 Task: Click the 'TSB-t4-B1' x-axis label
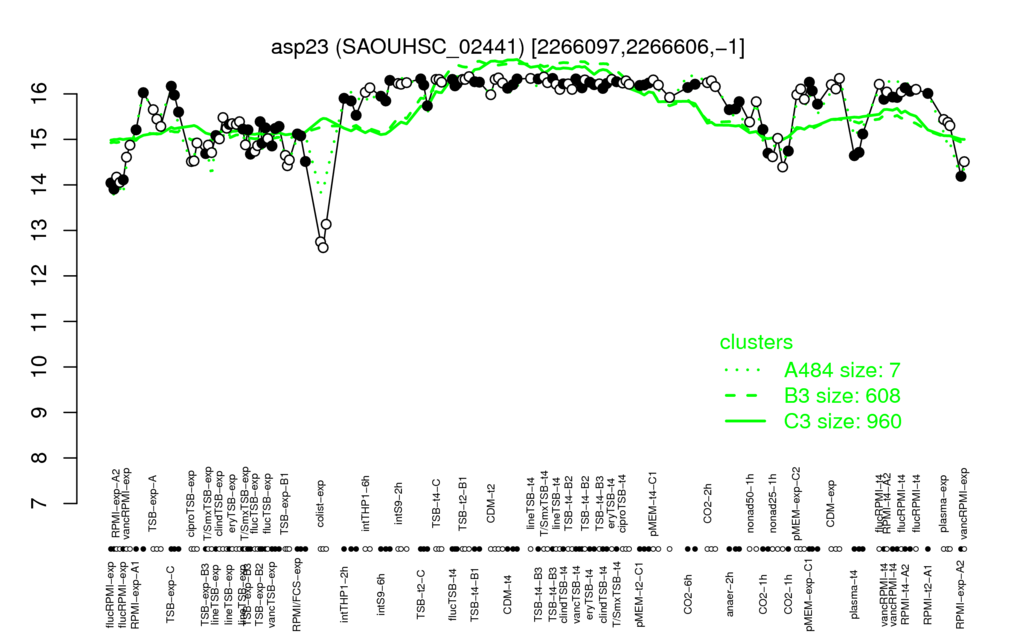click(x=475, y=593)
